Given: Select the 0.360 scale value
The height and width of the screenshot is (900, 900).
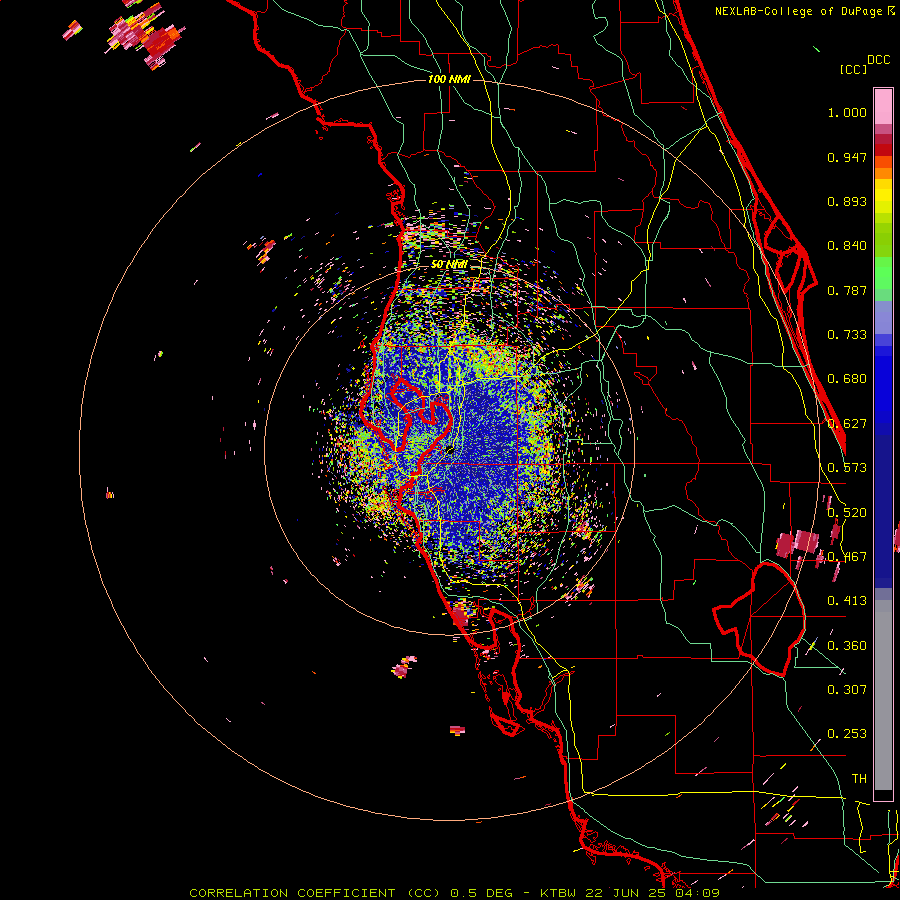Looking at the screenshot, I should point(847,646).
